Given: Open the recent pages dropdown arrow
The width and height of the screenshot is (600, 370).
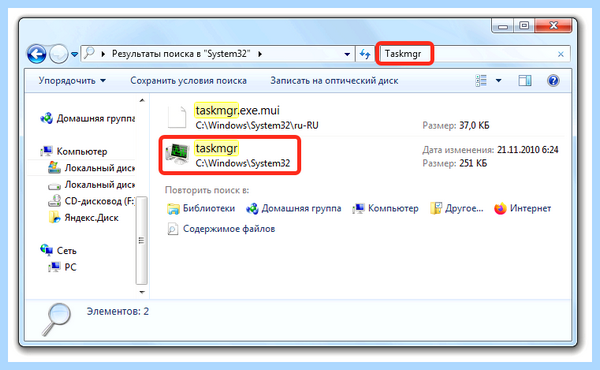Looking at the screenshot, I should (75, 54).
